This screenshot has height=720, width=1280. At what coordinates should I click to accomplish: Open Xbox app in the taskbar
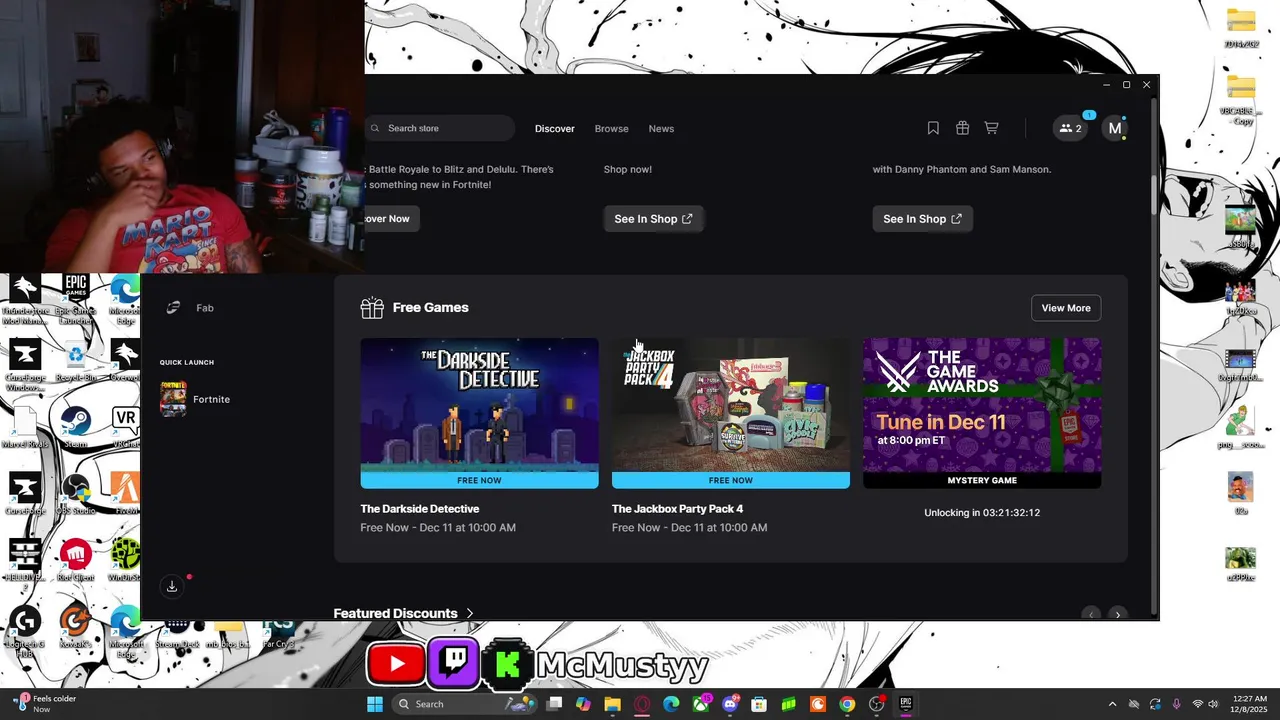[701, 704]
